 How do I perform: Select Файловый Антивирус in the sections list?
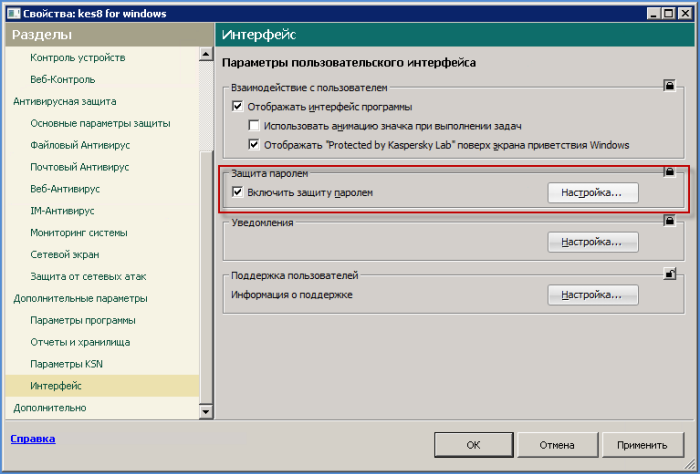tap(80, 145)
